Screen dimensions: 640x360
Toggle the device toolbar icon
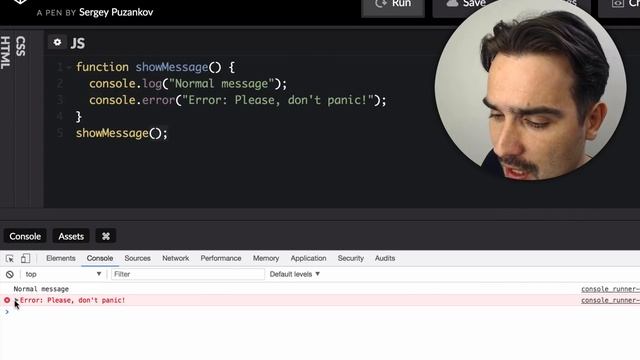pyautogui.click(x=25, y=258)
